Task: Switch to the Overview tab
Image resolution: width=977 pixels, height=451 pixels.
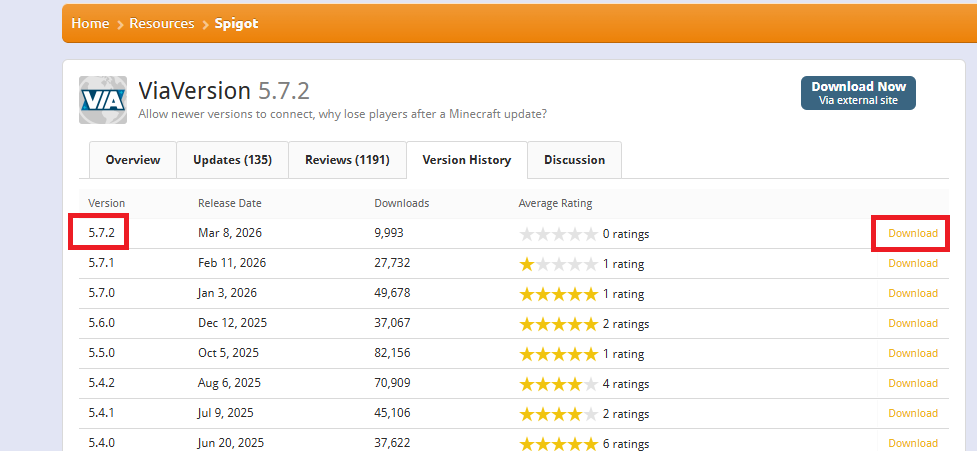Action: tap(133, 160)
